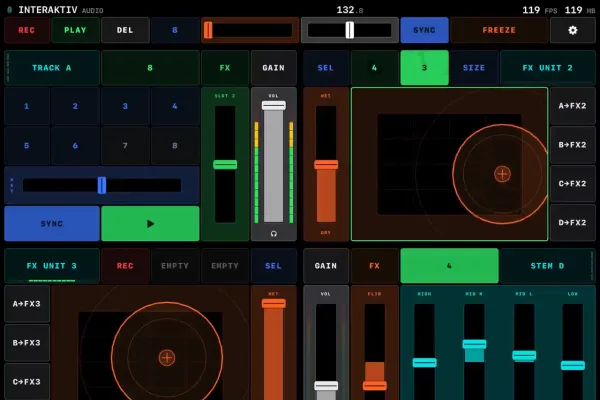This screenshot has width=600, height=400.
Task: Toggle C→FX2 routing
Action: [x=572, y=184]
